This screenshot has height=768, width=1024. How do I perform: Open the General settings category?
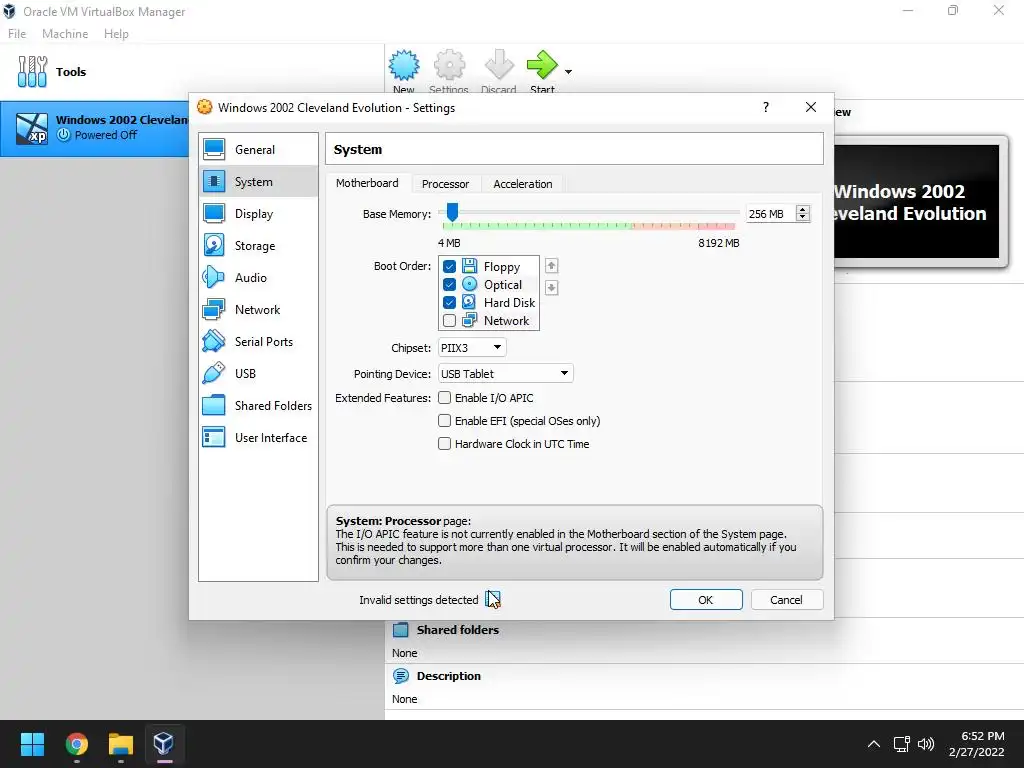258,150
